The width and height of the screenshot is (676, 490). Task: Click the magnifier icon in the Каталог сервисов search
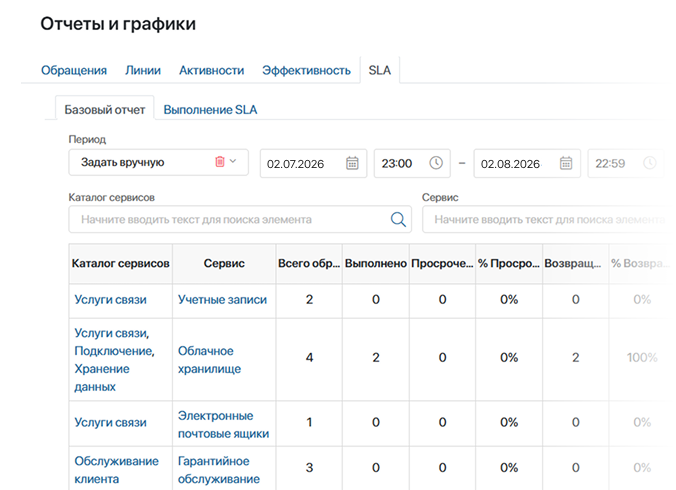(398, 219)
